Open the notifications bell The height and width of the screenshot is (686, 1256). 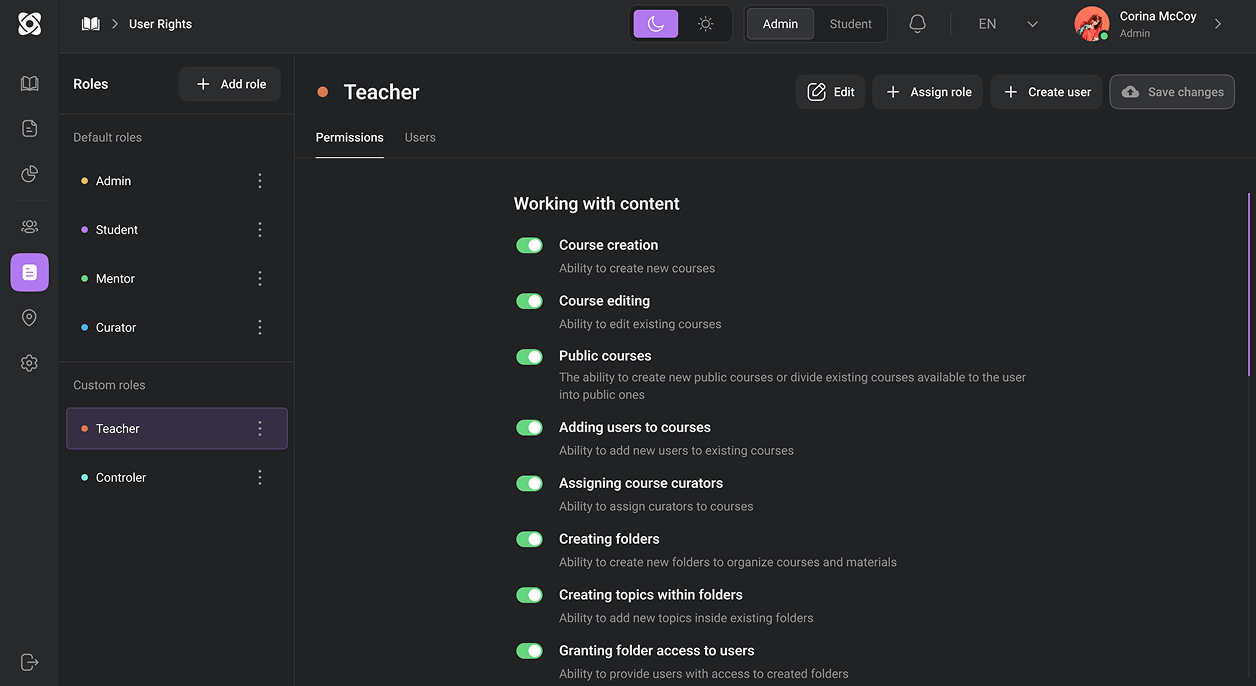pyautogui.click(x=917, y=23)
